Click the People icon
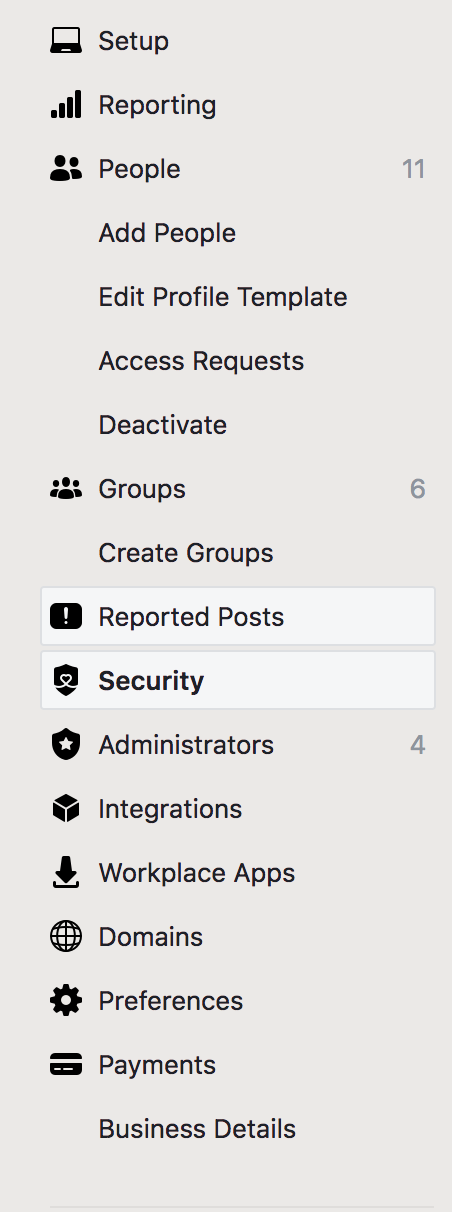The image size is (452, 1212). click(x=66, y=169)
